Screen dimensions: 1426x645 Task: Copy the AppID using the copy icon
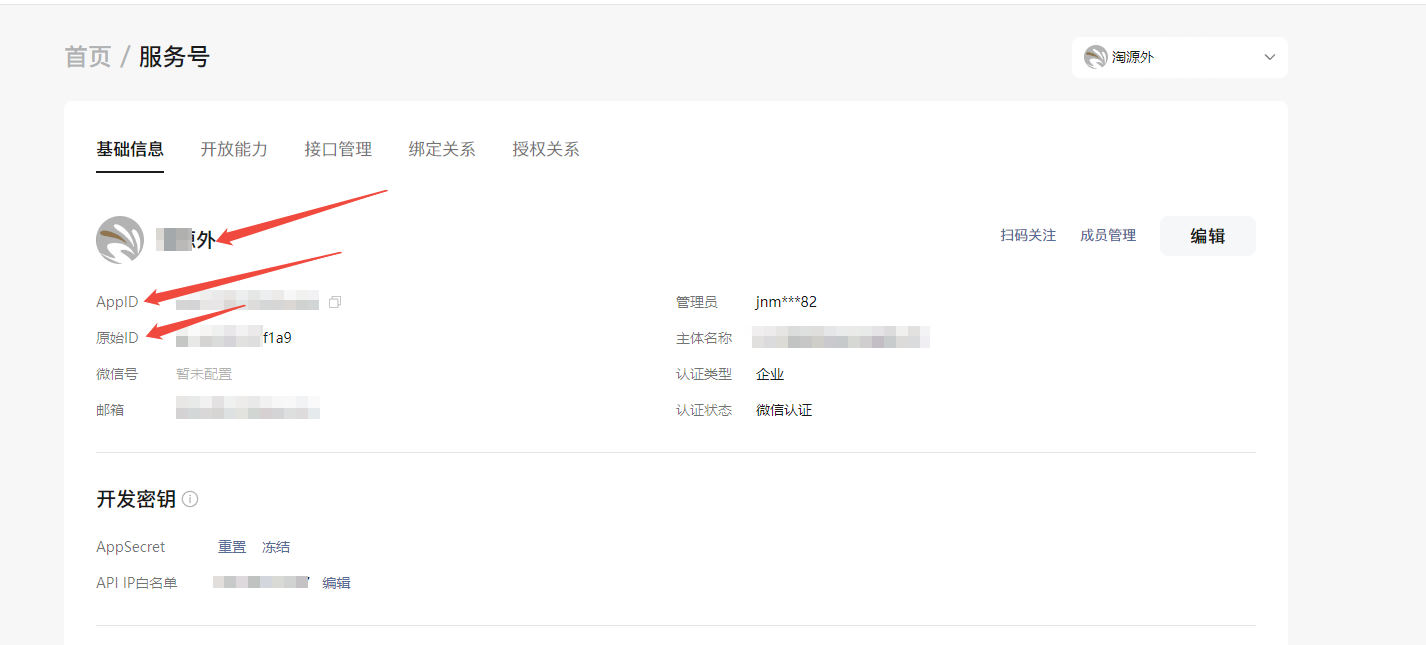click(335, 302)
